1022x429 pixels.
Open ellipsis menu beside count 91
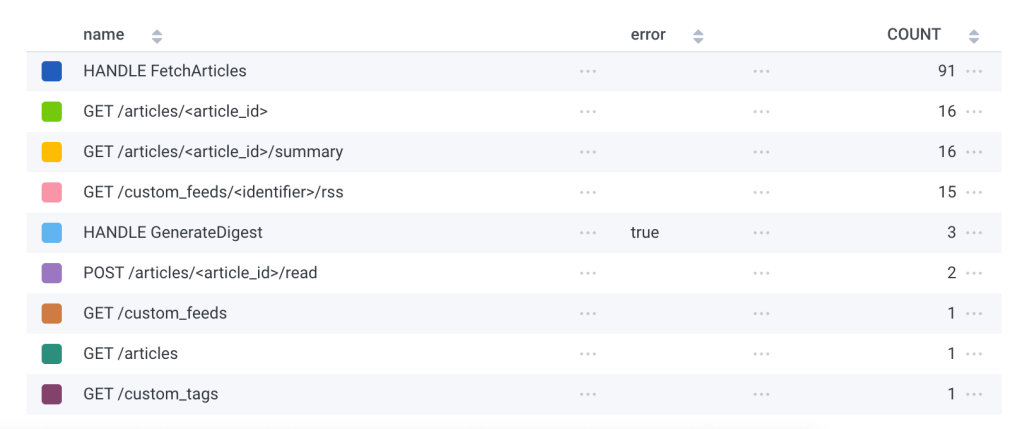pos(975,72)
